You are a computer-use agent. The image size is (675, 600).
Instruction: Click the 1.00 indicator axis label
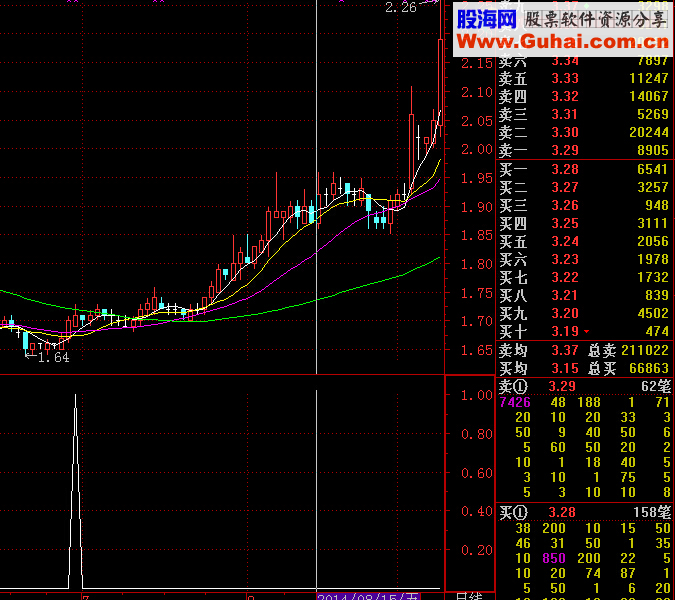477,396
